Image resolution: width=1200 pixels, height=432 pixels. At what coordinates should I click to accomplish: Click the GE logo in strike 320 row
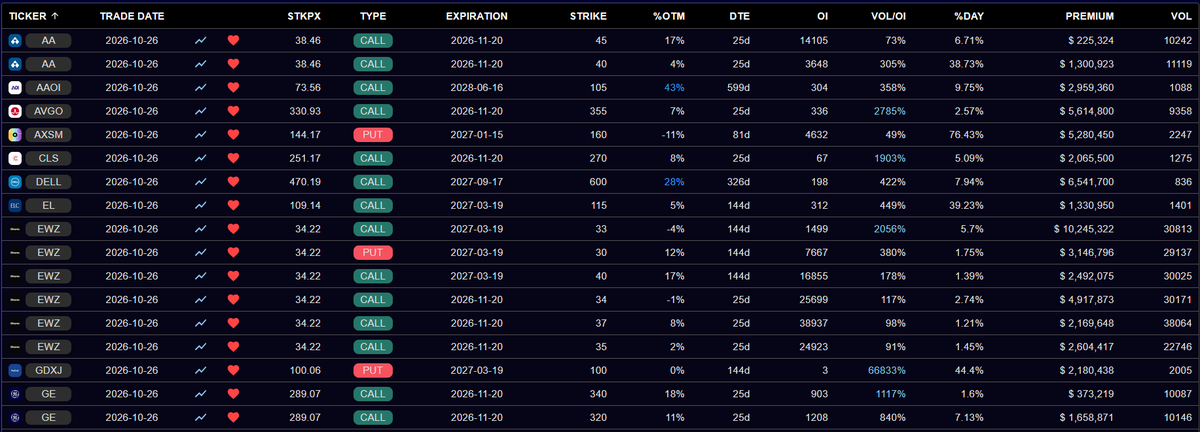tap(15, 417)
